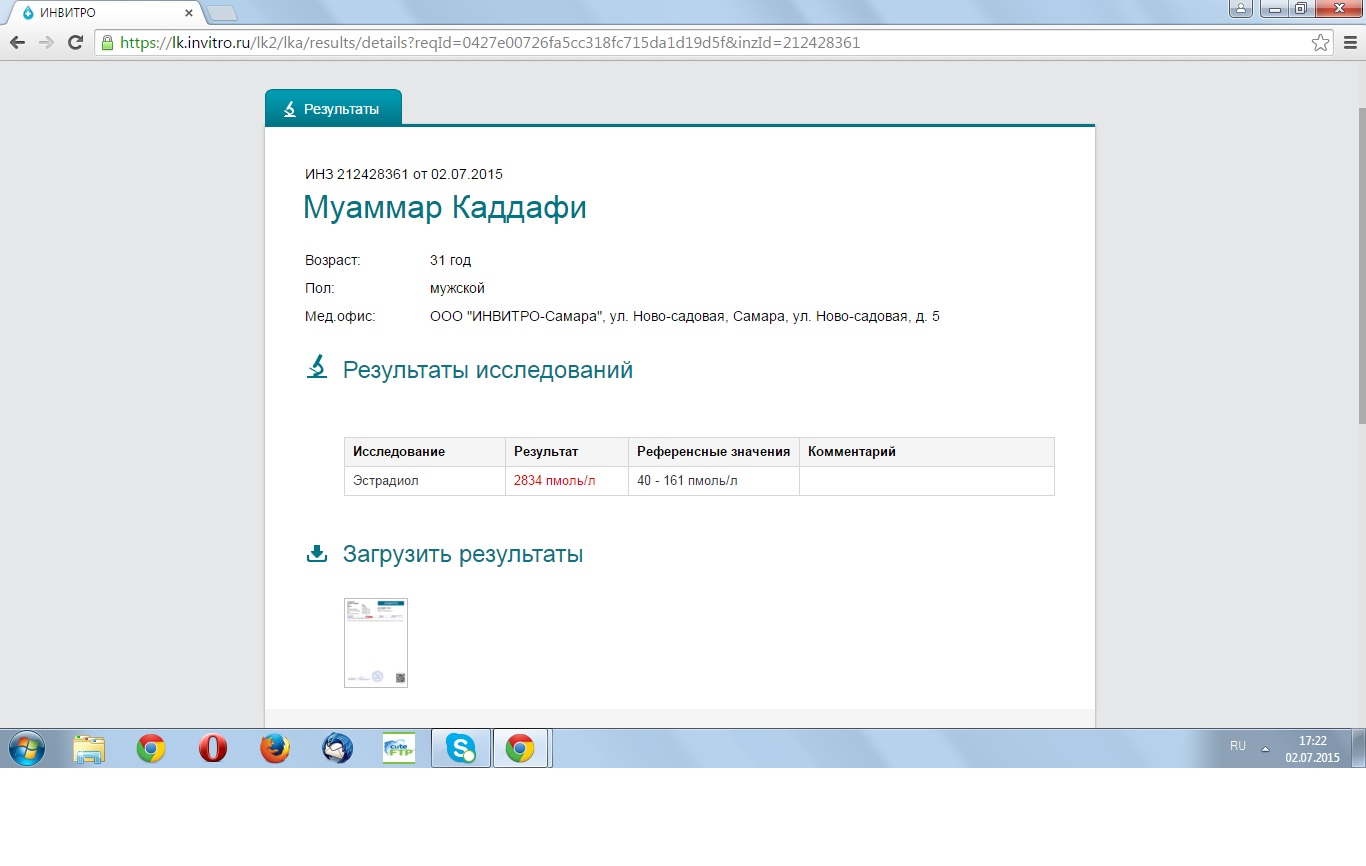Image resolution: width=1366 pixels, height=866 pixels.
Task: Switch to the Результаты page tab
Action: pos(333,108)
